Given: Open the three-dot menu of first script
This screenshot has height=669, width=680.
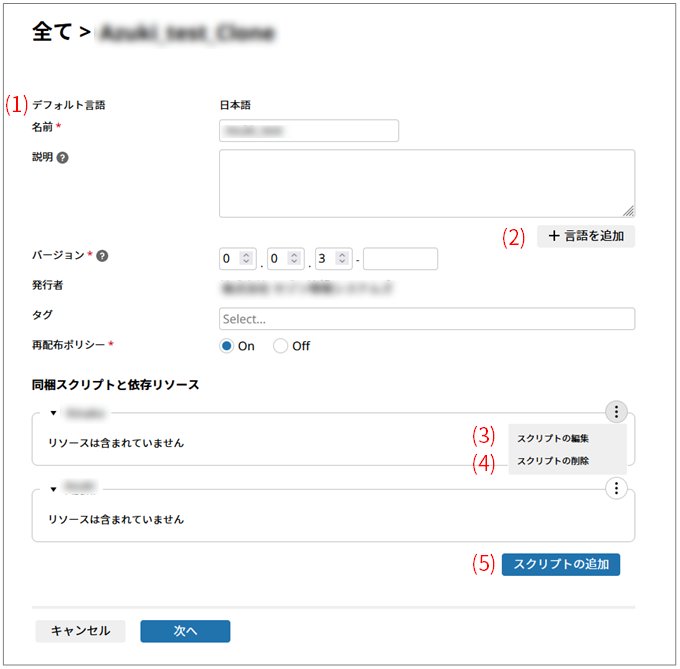Looking at the screenshot, I should point(617,411).
